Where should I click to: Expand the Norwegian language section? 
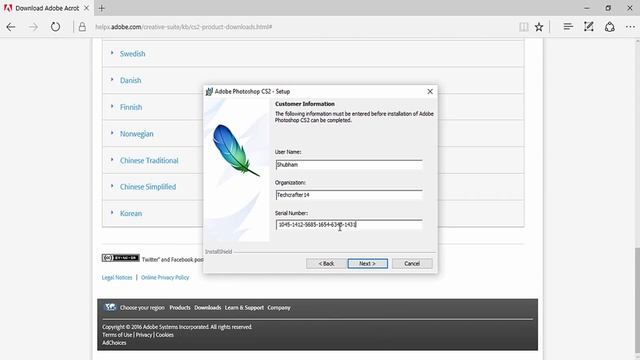tap(137, 133)
